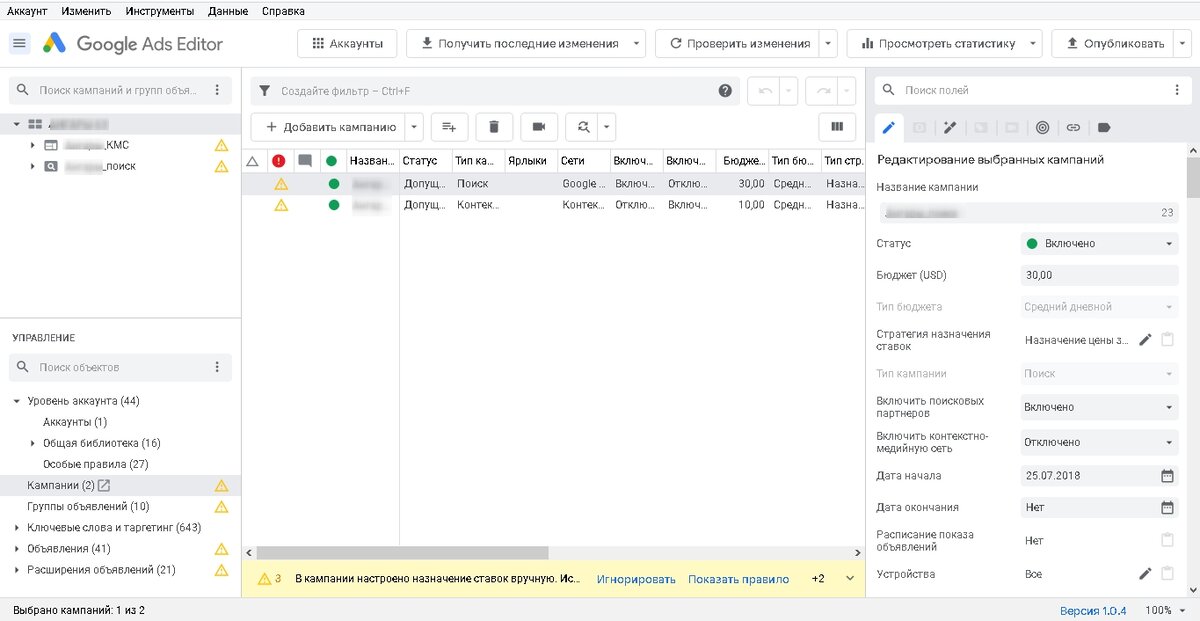1200x621 pixels.
Task: Expand the warnings bar chevron
Action: [850, 579]
